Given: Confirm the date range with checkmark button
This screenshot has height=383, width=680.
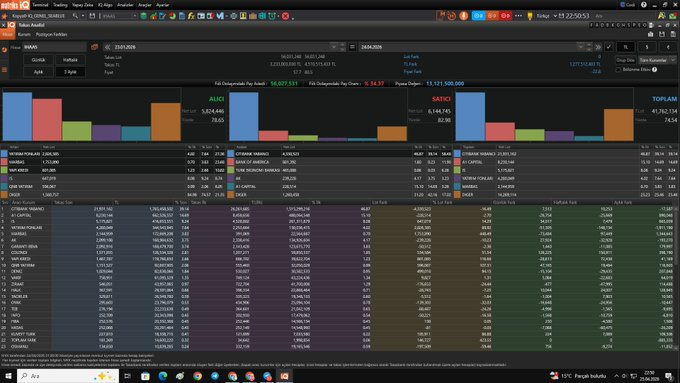Looking at the screenshot, I should (609, 47).
